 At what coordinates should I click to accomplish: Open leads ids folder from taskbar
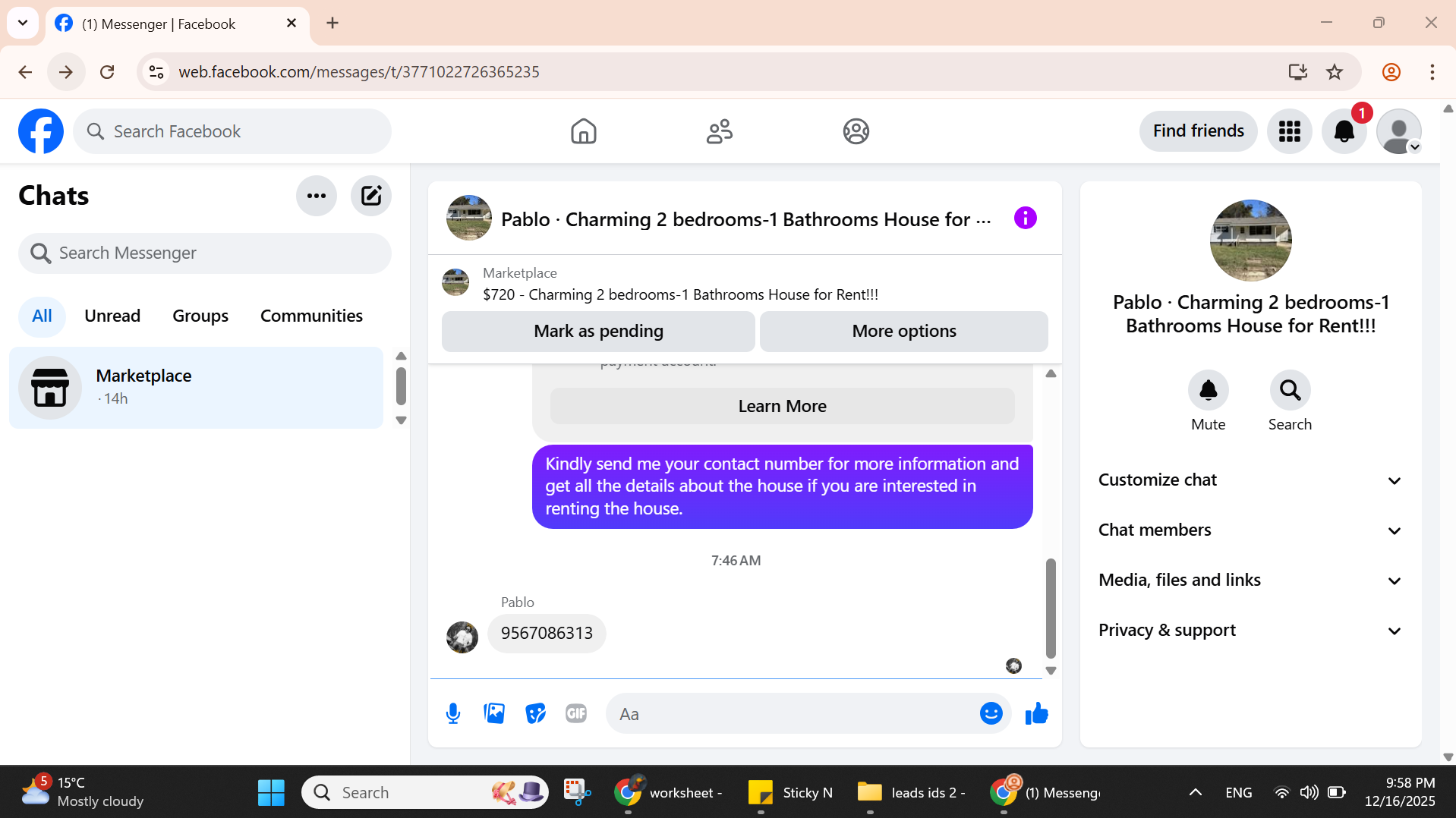pyautogui.click(x=911, y=792)
